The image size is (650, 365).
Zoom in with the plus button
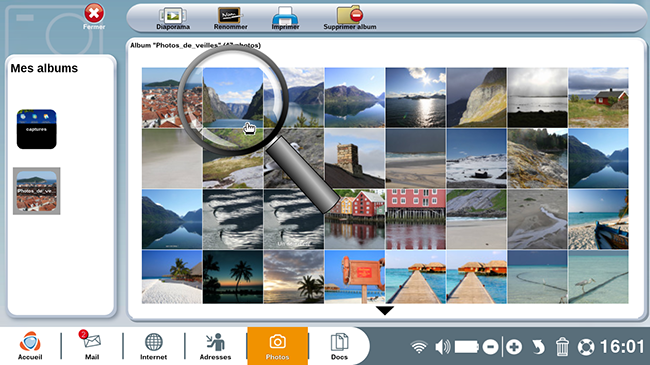click(x=514, y=347)
